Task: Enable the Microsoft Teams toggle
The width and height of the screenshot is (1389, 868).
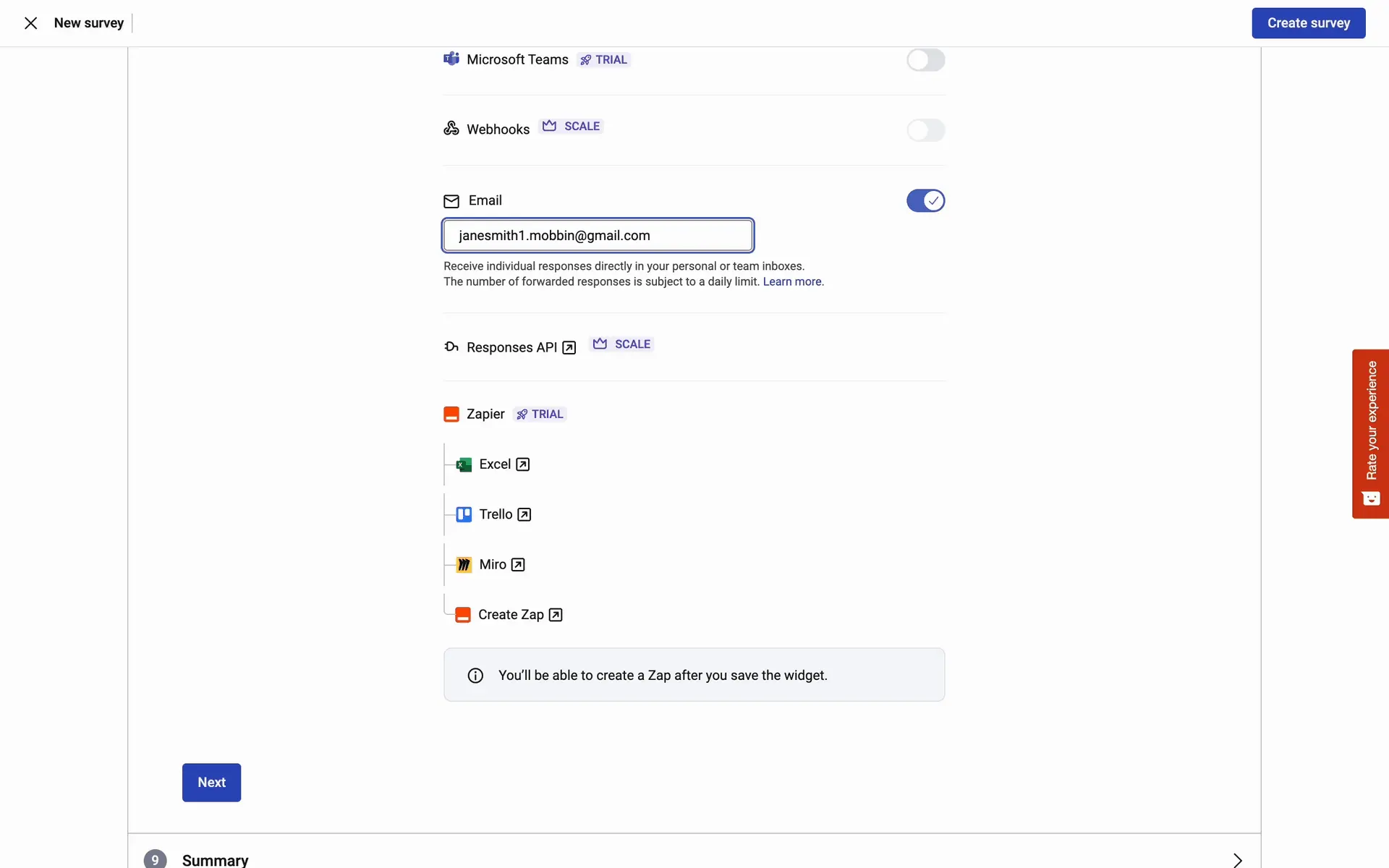Action: tap(925, 60)
